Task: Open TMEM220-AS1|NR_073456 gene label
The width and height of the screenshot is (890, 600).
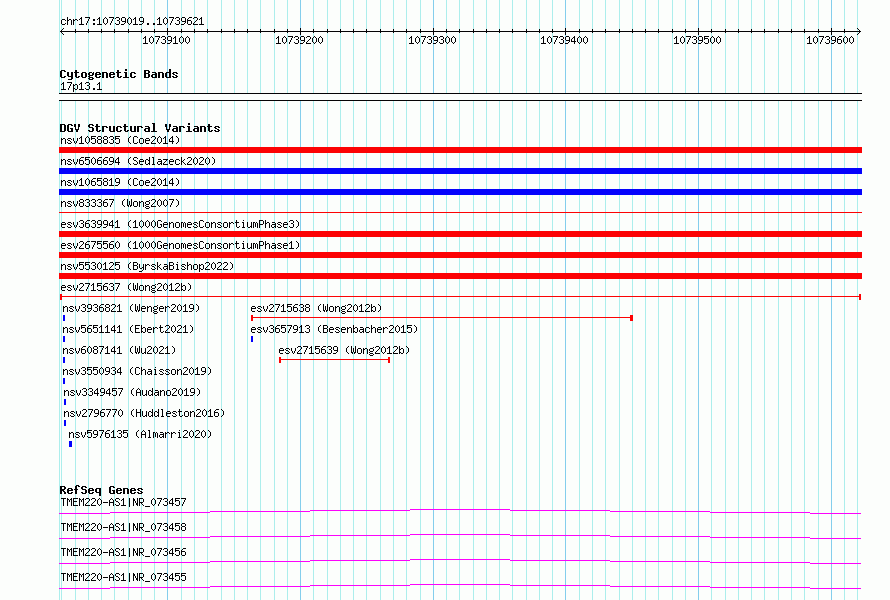Action: click(x=123, y=552)
